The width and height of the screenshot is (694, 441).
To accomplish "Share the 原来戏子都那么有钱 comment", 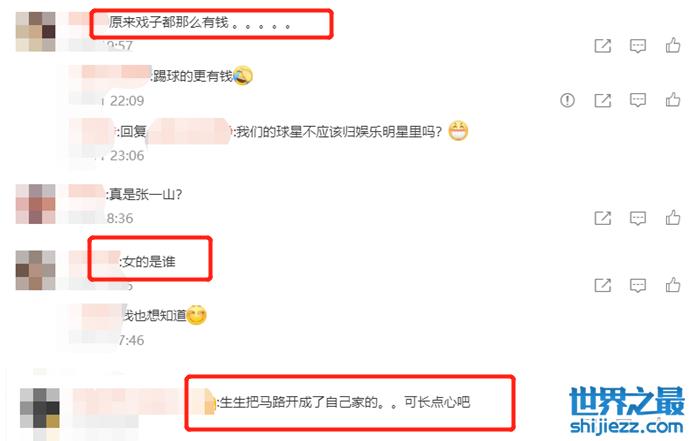I will pyautogui.click(x=602, y=46).
